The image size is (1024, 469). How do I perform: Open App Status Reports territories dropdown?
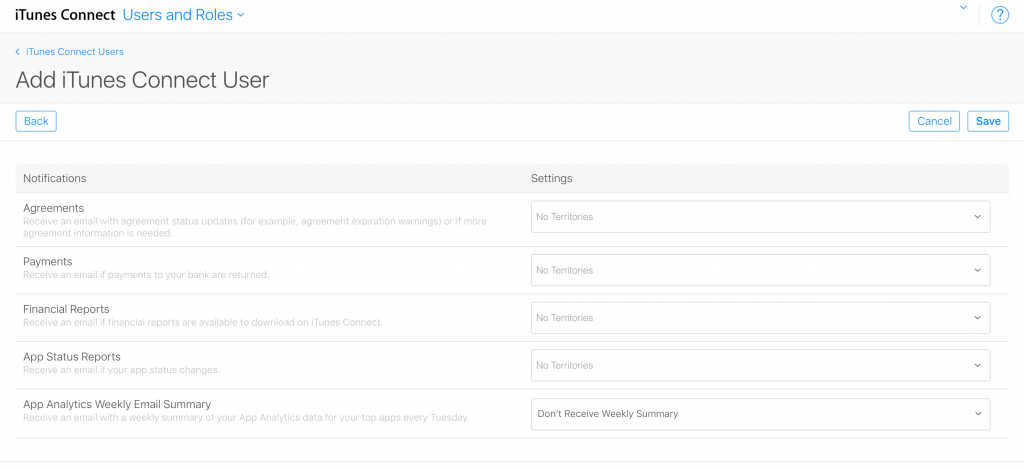coord(760,366)
